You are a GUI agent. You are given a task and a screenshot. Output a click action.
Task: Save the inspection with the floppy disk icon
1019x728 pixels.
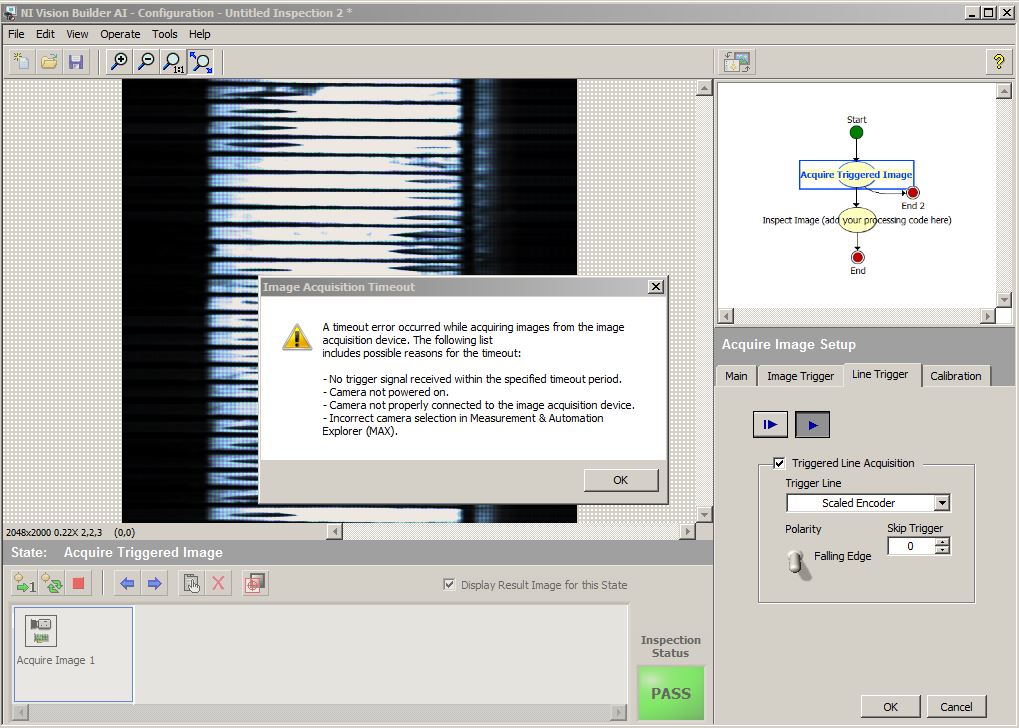[x=76, y=62]
